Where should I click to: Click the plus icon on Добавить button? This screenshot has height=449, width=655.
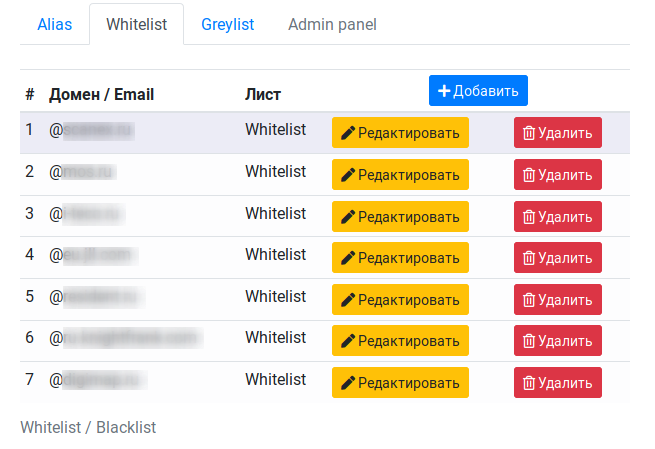[444, 91]
